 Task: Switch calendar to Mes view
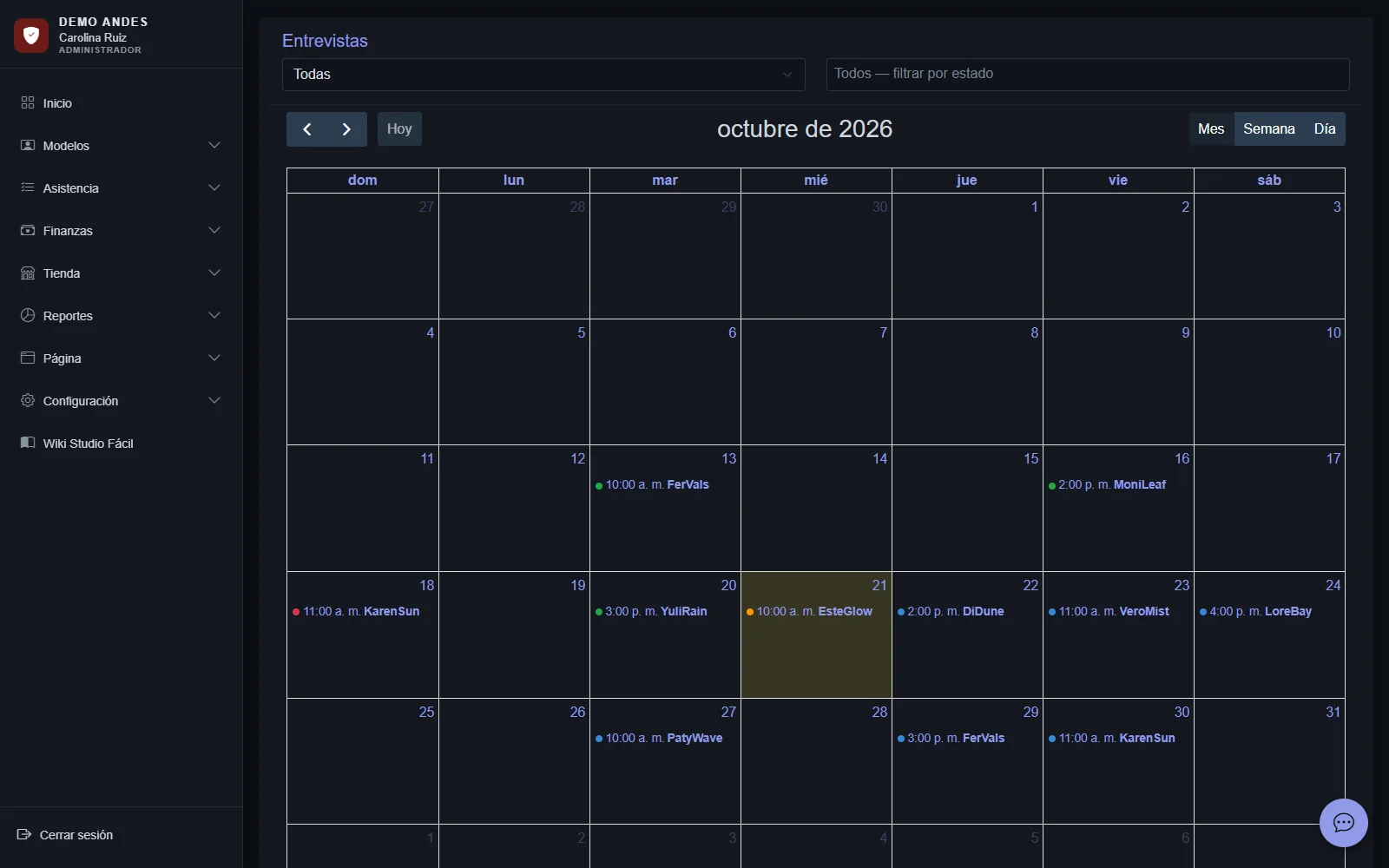click(1211, 129)
